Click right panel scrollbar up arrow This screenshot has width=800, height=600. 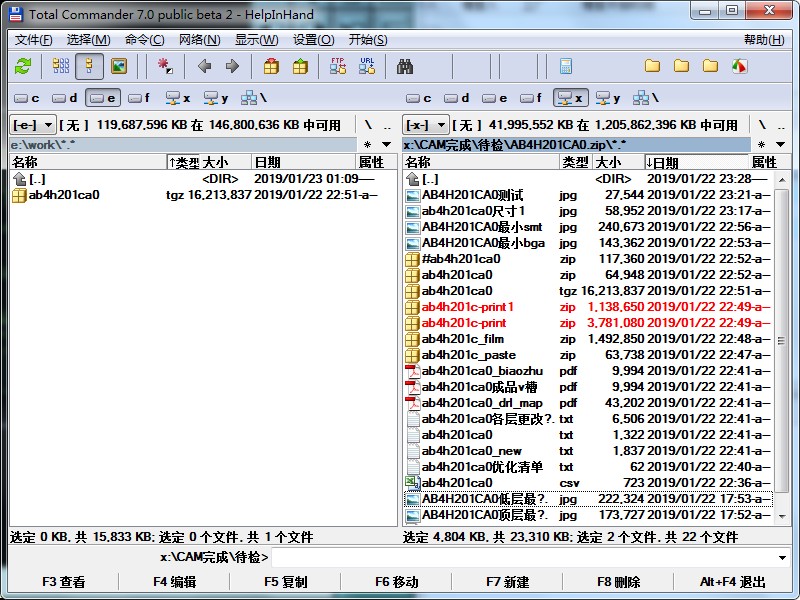click(782, 180)
